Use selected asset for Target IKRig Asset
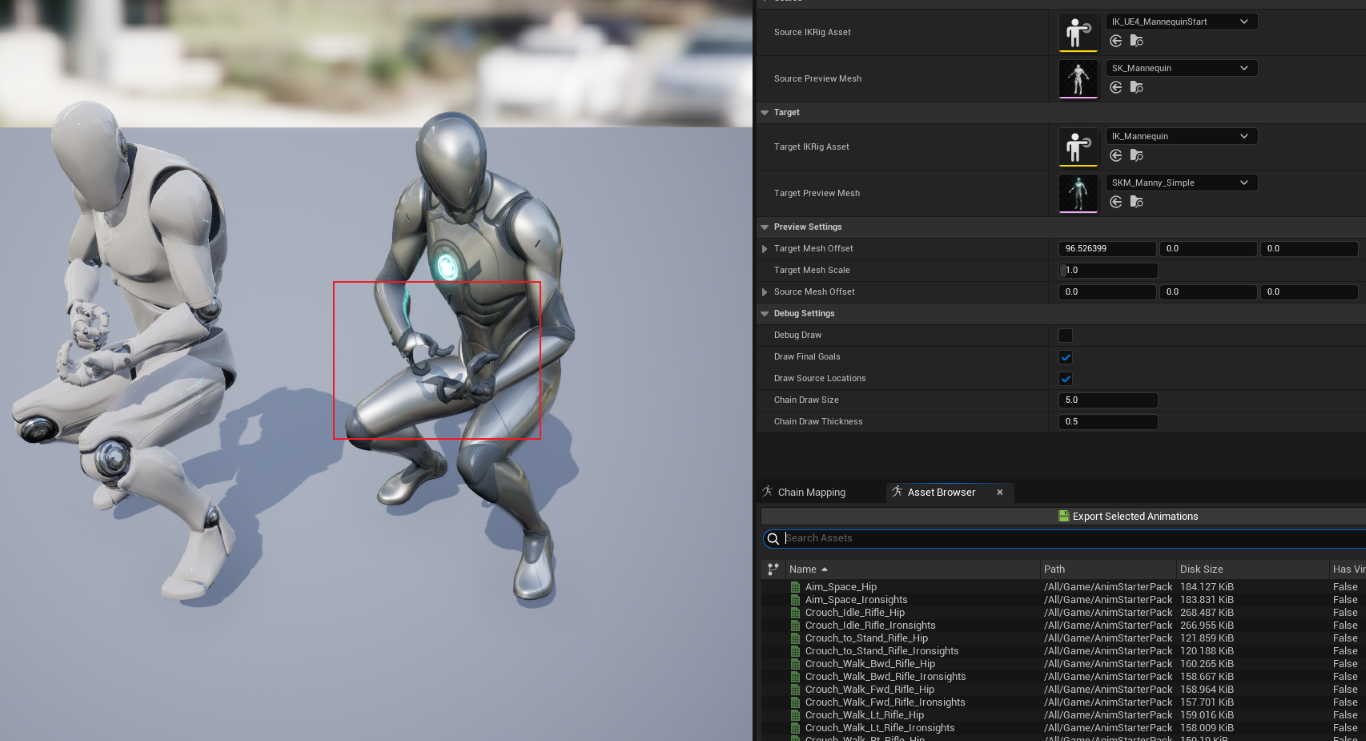 pyautogui.click(x=1116, y=155)
